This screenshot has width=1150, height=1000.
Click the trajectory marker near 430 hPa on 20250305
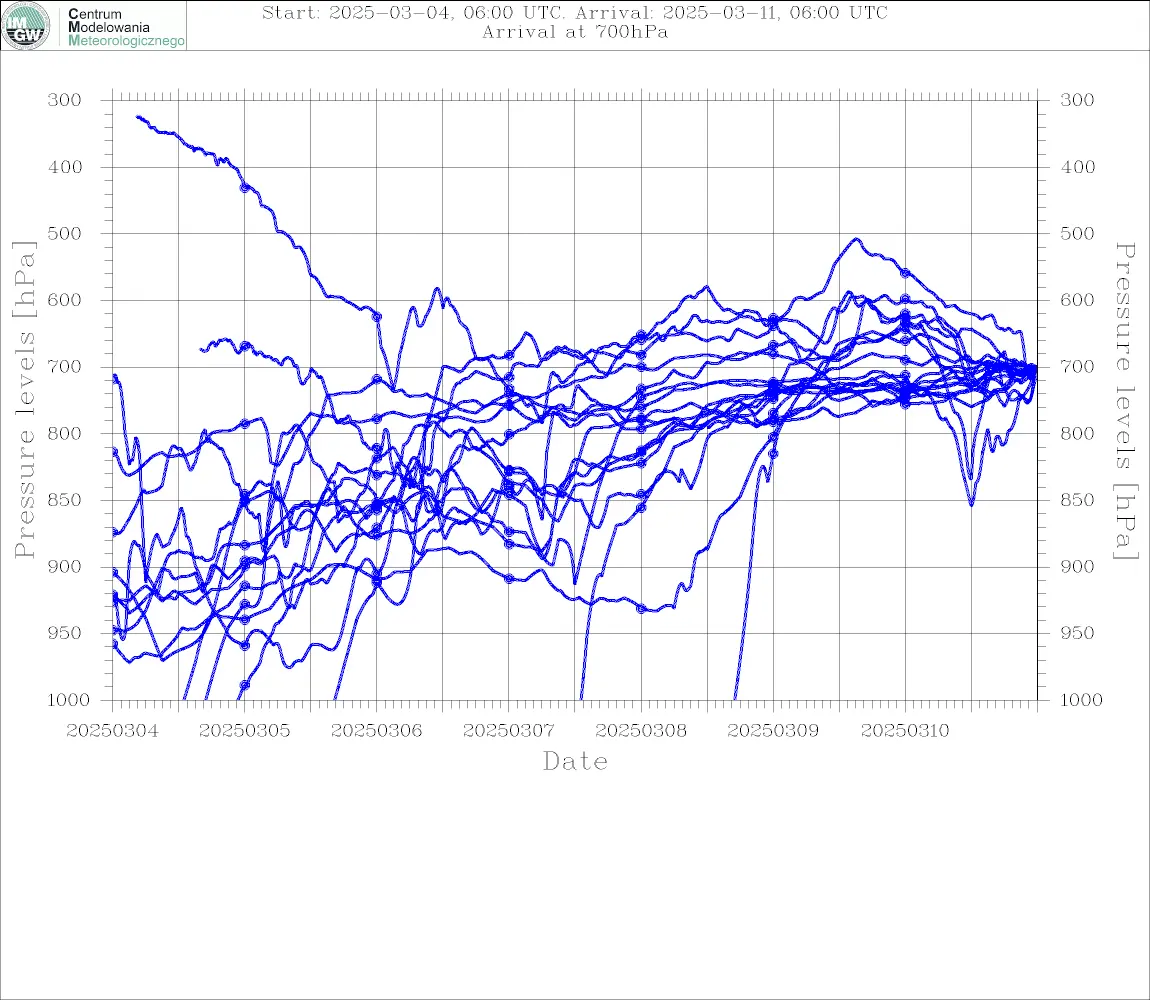245,188
